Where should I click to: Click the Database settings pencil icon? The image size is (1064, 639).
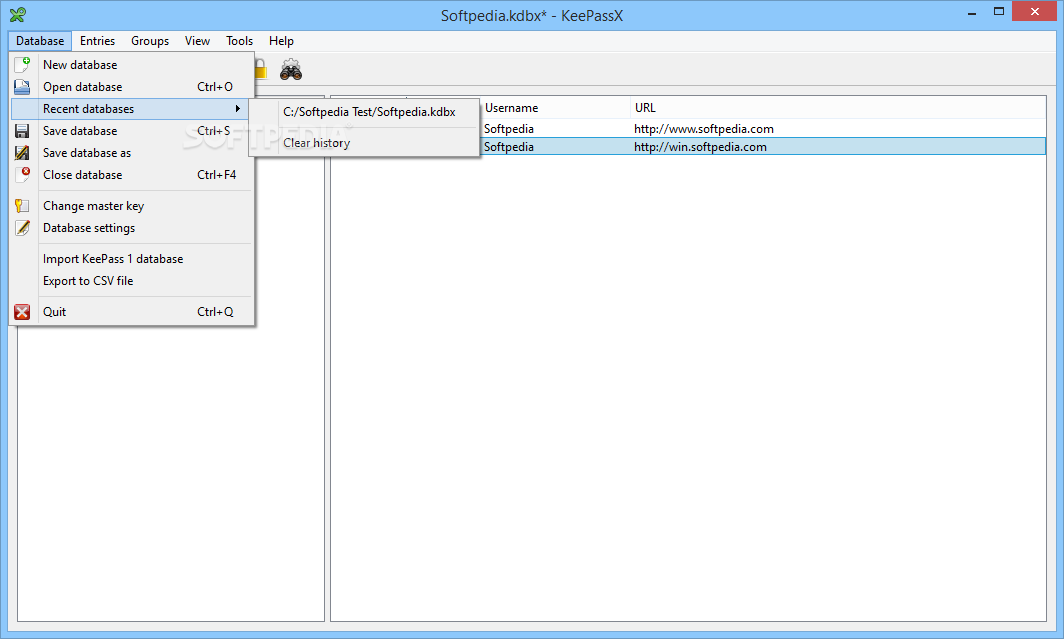22,228
